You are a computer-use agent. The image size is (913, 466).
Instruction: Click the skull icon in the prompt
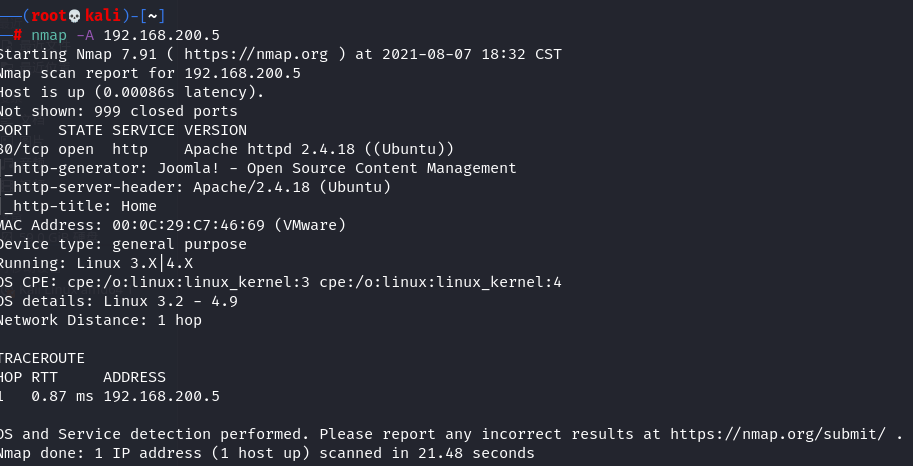pyautogui.click(x=75, y=16)
